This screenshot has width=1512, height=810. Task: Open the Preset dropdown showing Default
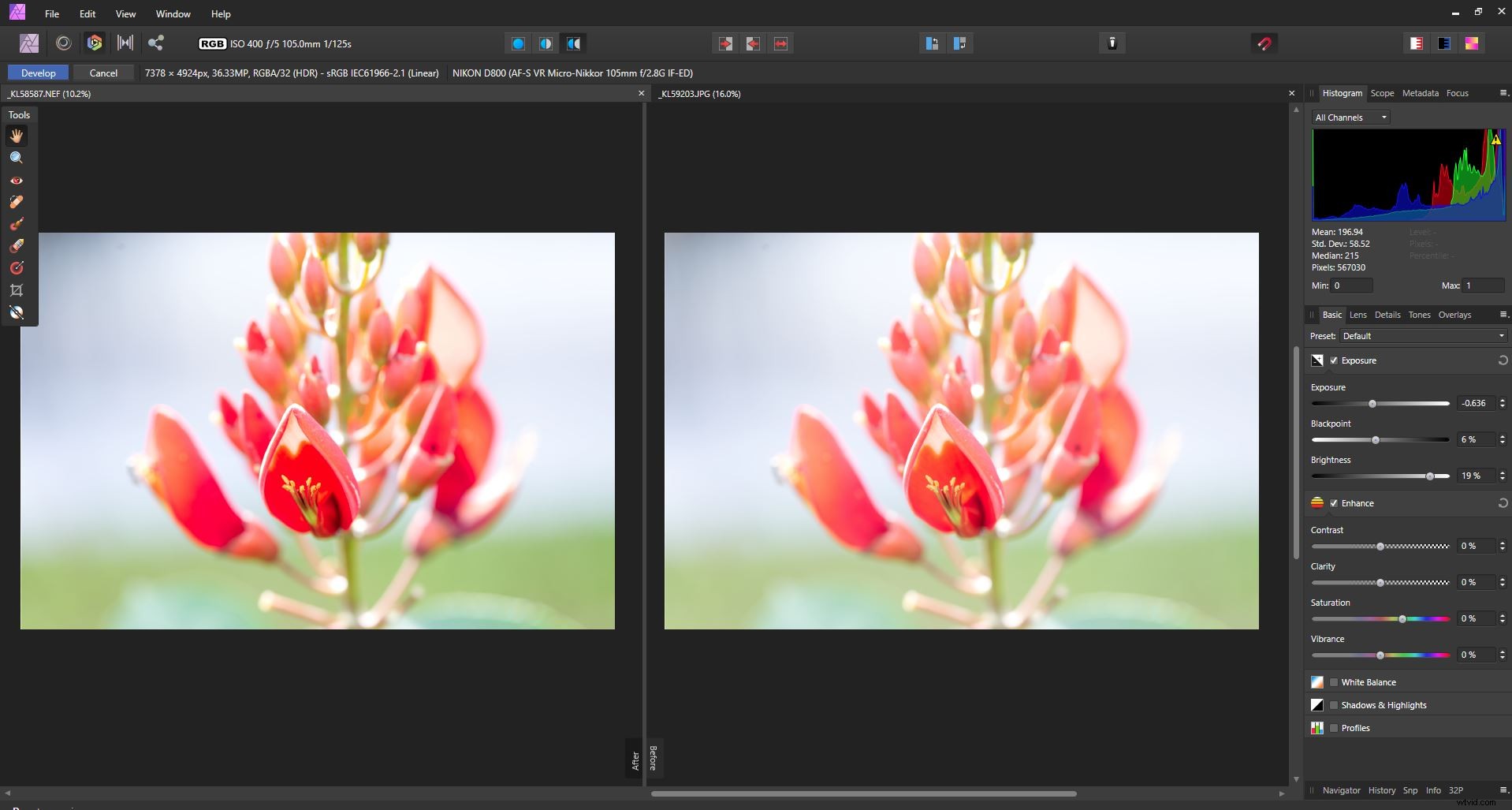[x=1421, y=336]
